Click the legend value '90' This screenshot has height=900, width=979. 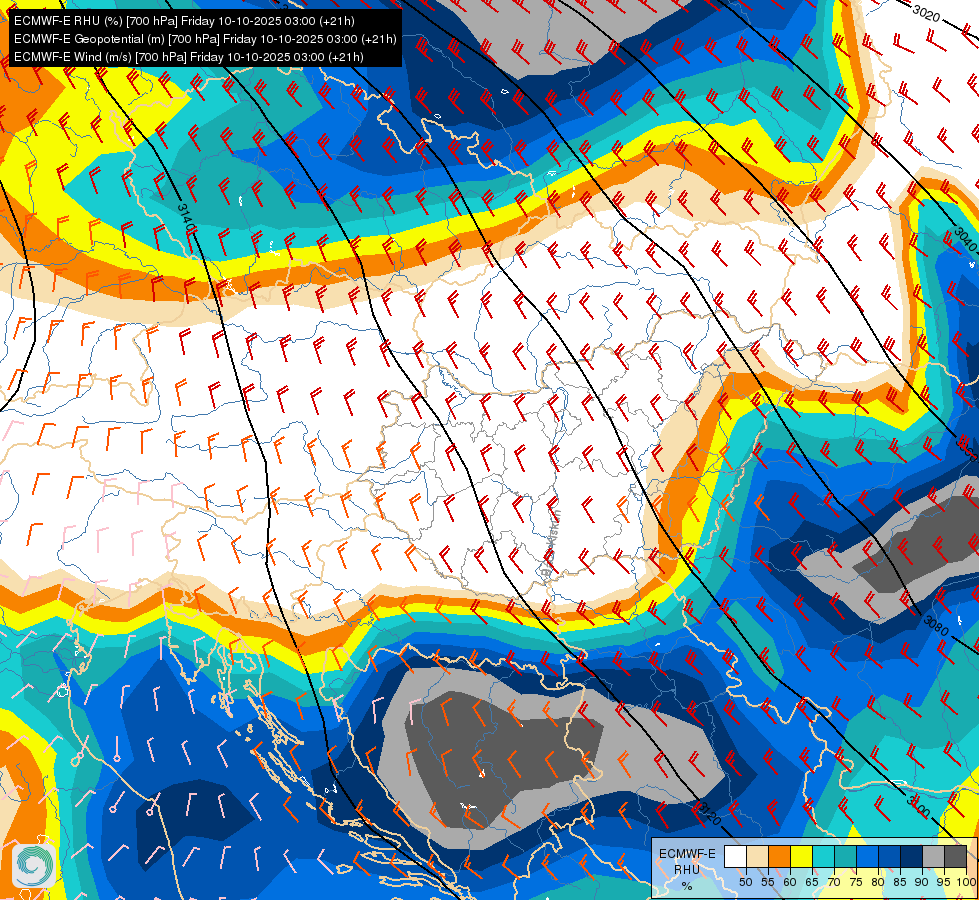tap(922, 882)
